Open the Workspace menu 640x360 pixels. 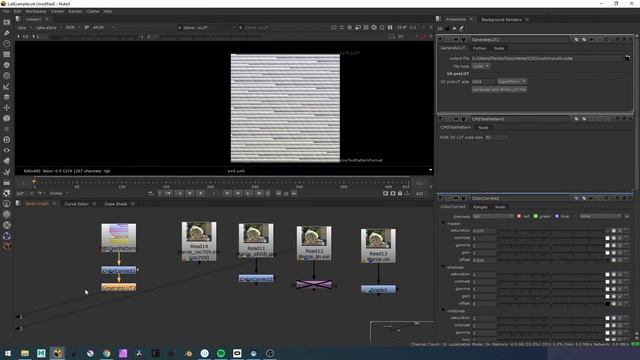point(36,11)
